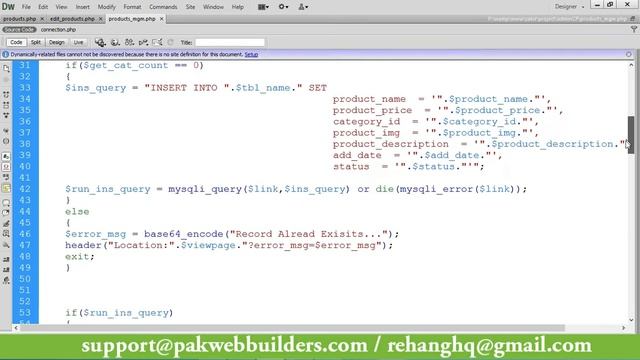Click the Multiscreen preview icon in document toolbar
Viewport: 640px width, 360px height.
[100, 42]
